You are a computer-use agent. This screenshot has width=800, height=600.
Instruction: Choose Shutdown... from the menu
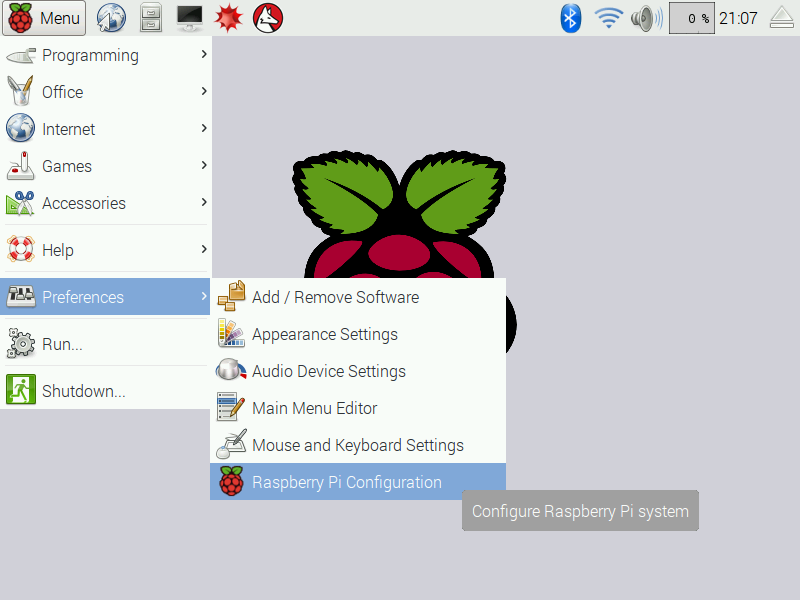click(x=106, y=391)
